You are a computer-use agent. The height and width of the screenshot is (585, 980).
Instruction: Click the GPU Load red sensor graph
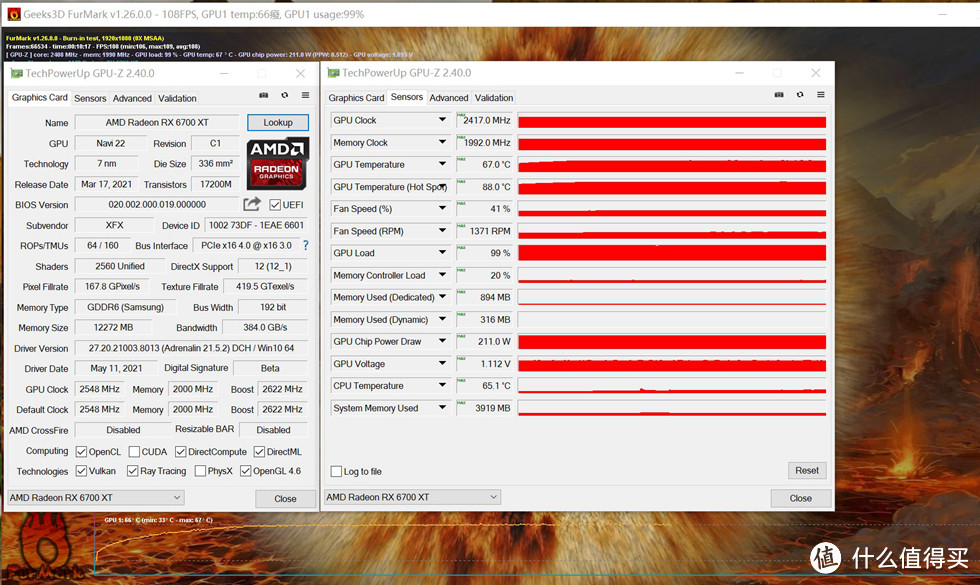672,252
